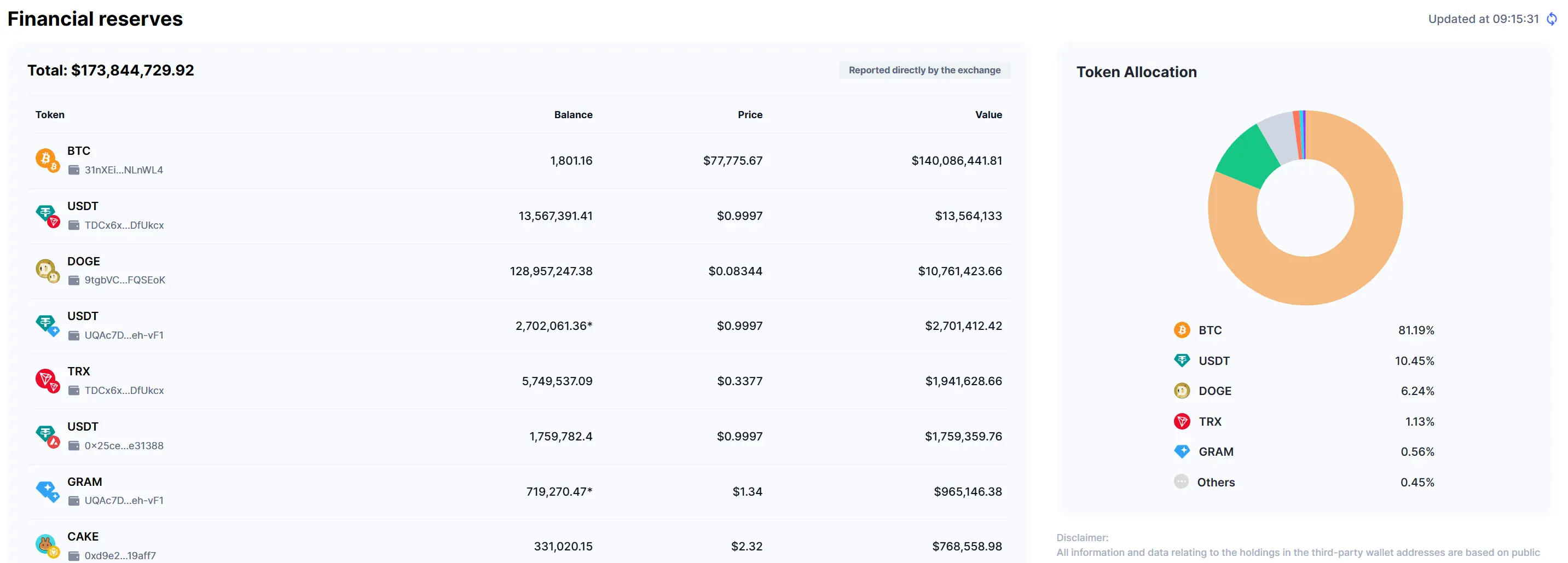Click the Value column header

point(988,114)
